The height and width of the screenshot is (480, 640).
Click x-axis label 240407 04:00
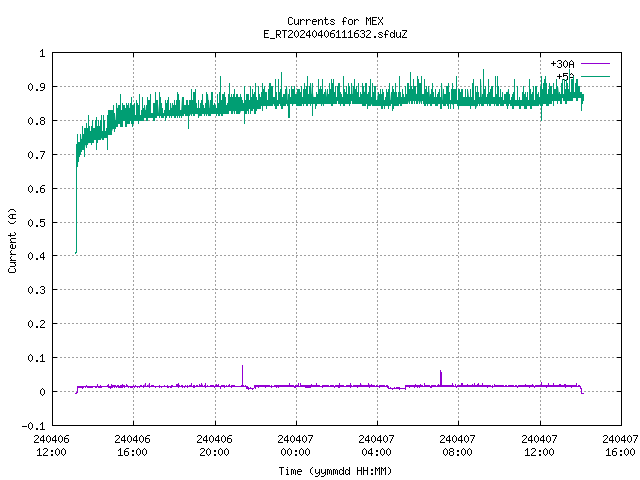tap(376, 446)
